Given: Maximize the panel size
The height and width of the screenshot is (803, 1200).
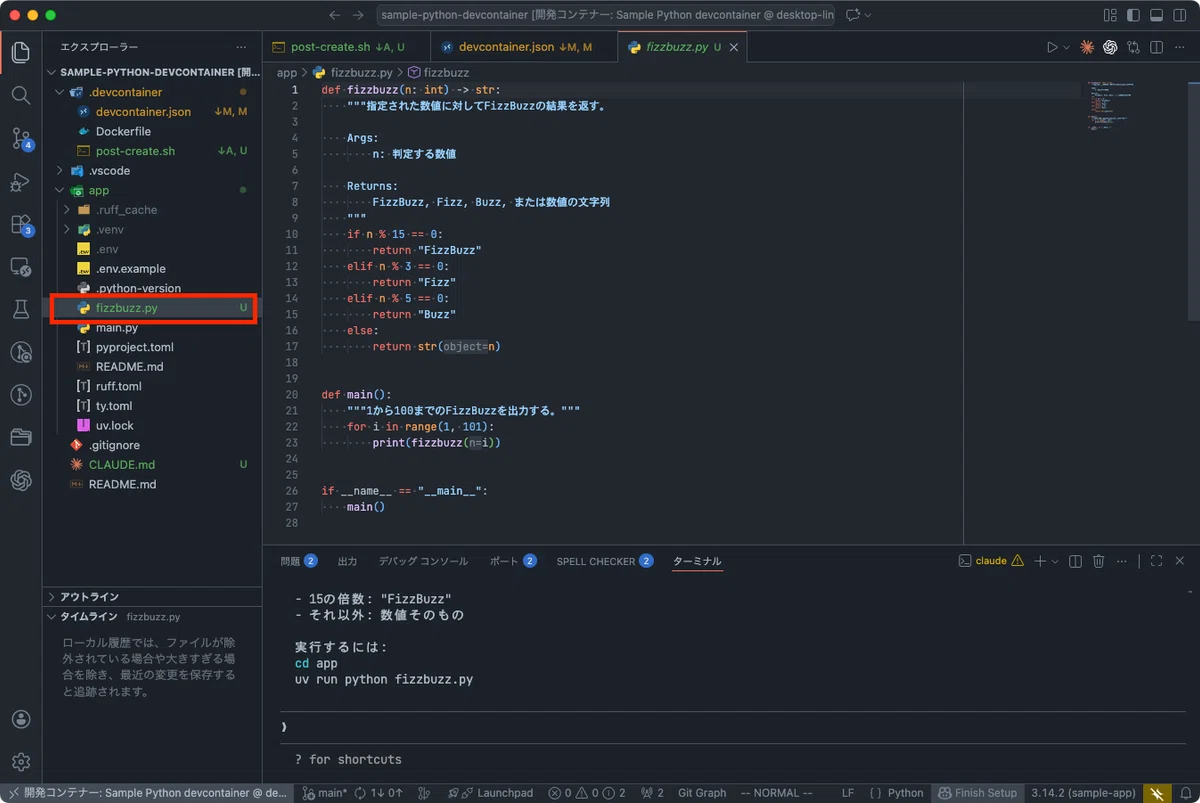Looking at the screenshot, I should click(1156, 561).
